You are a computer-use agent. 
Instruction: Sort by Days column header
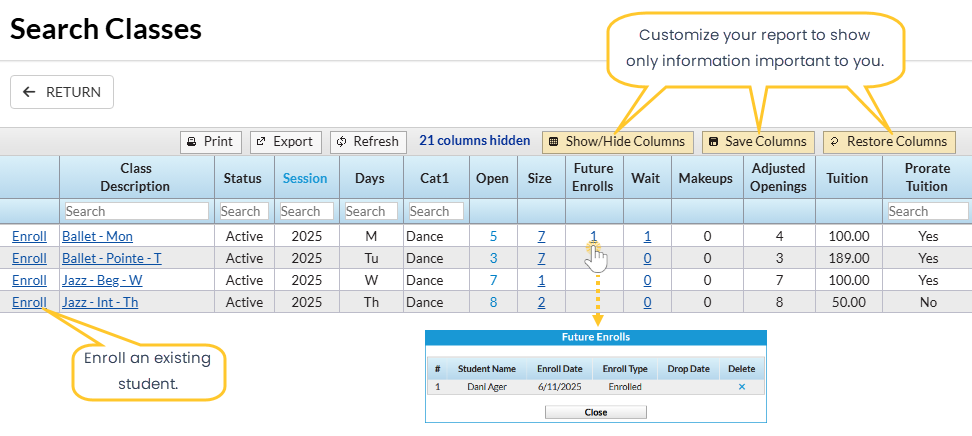pyautogui.click(x=369, y=178)
